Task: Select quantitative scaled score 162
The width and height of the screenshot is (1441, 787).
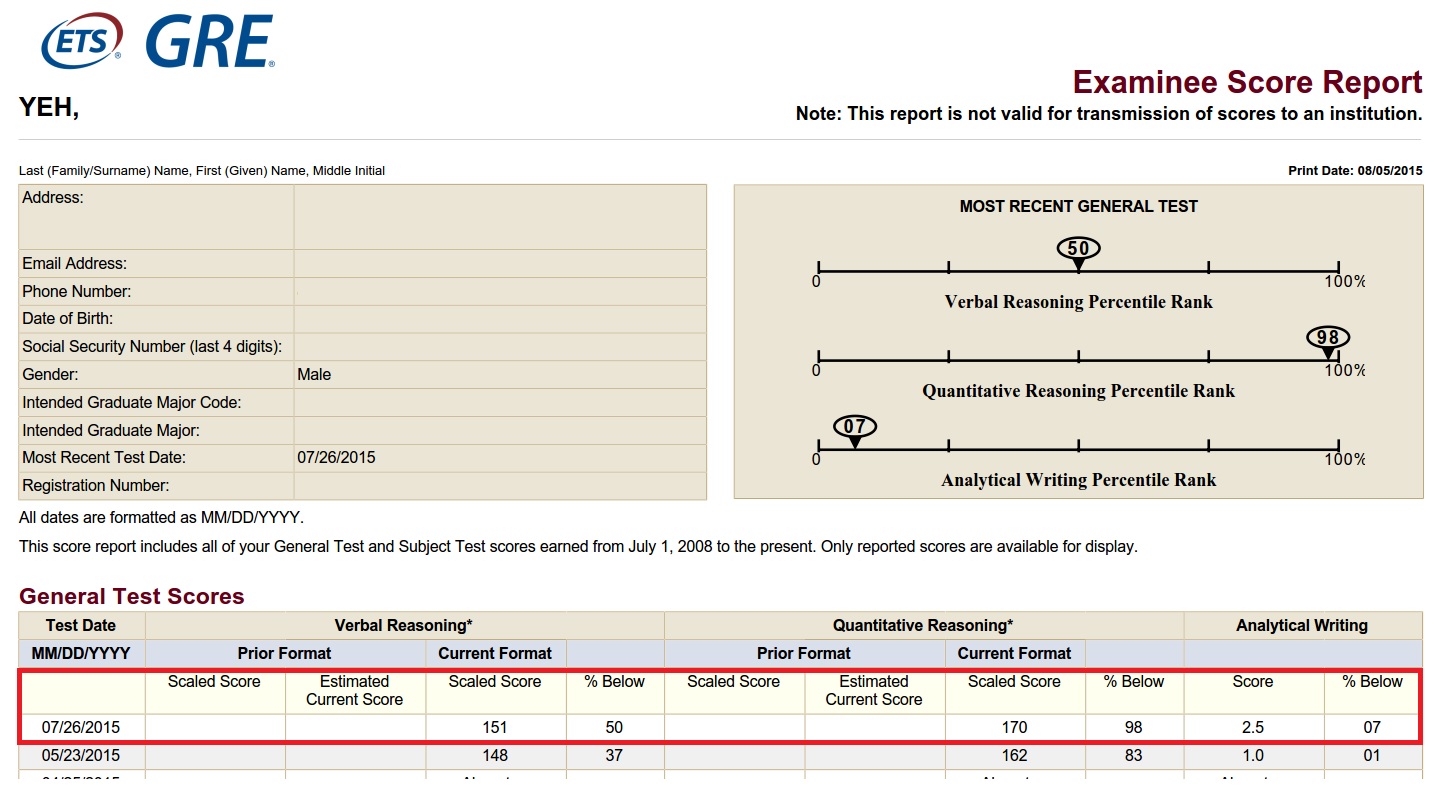Action: 1014,756
